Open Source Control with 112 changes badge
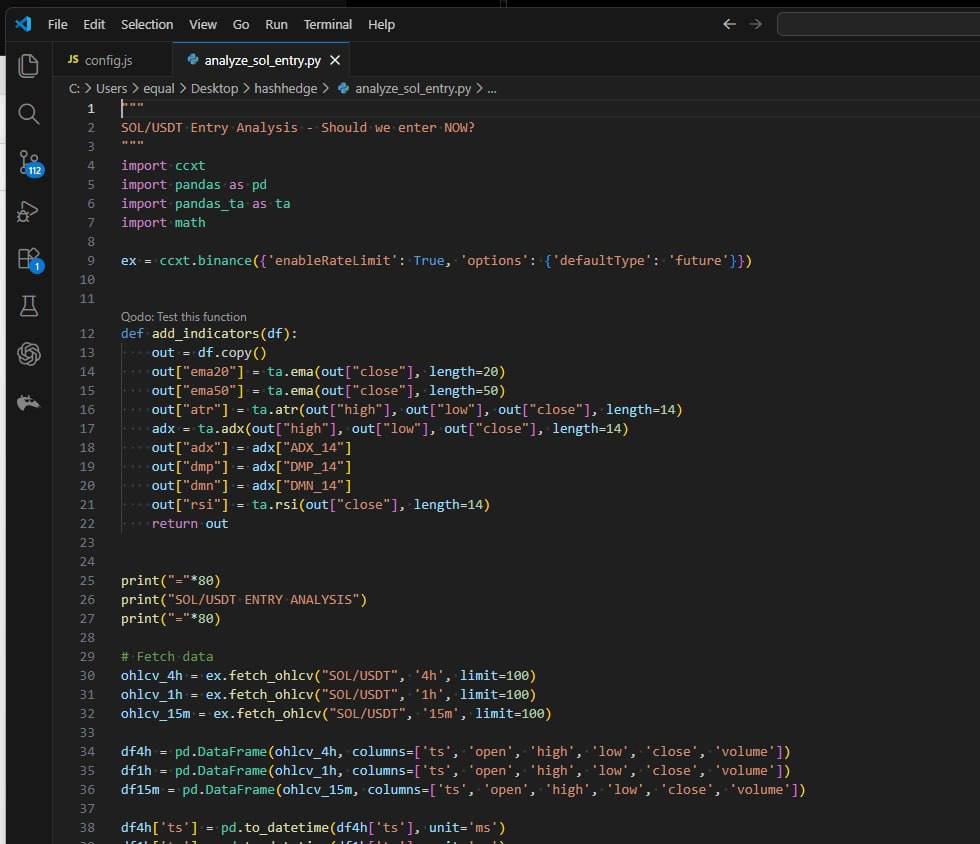Viewport: 980px width, 844px height. point(29,163)
